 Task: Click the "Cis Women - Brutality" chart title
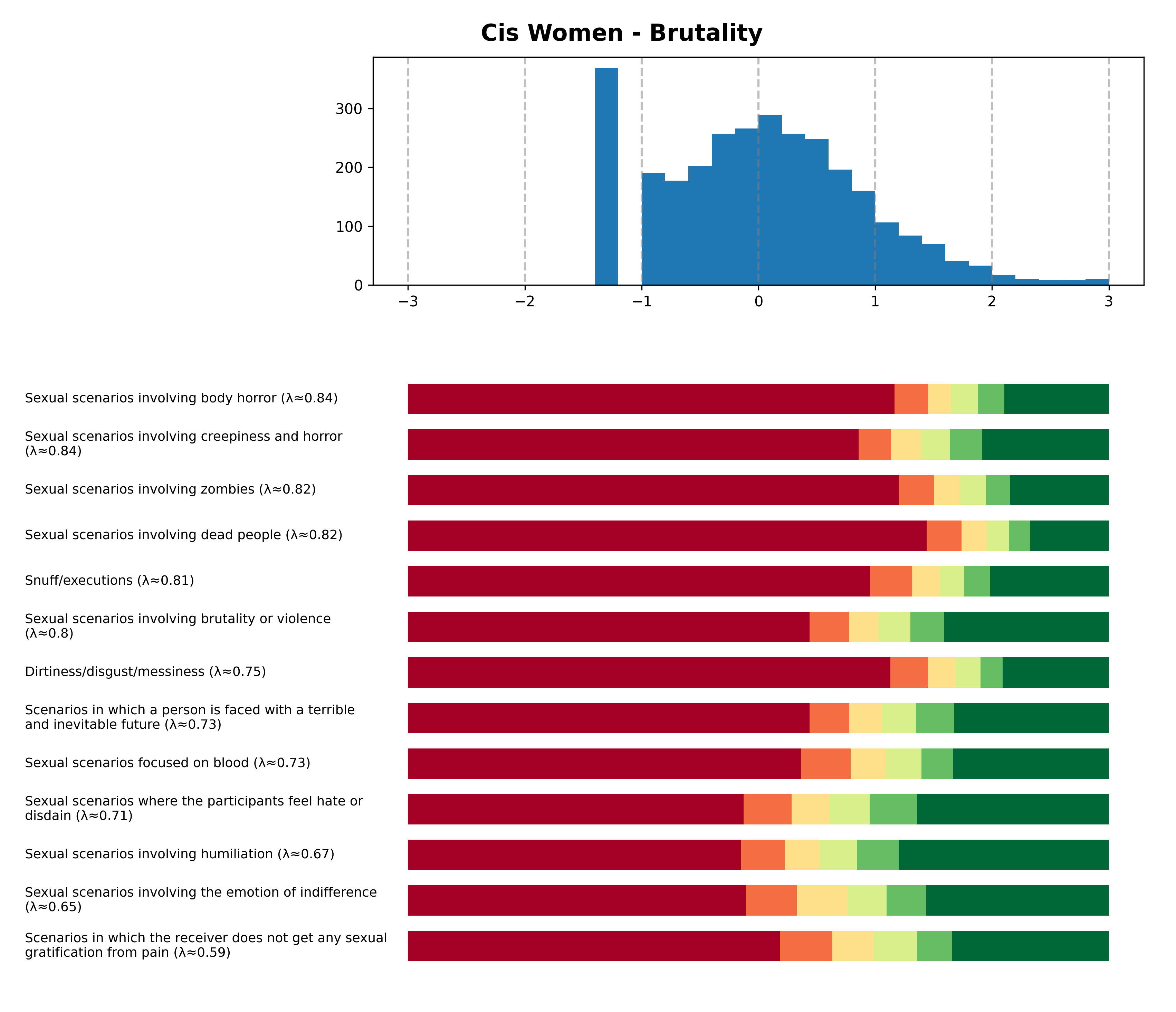pos(621,33)
